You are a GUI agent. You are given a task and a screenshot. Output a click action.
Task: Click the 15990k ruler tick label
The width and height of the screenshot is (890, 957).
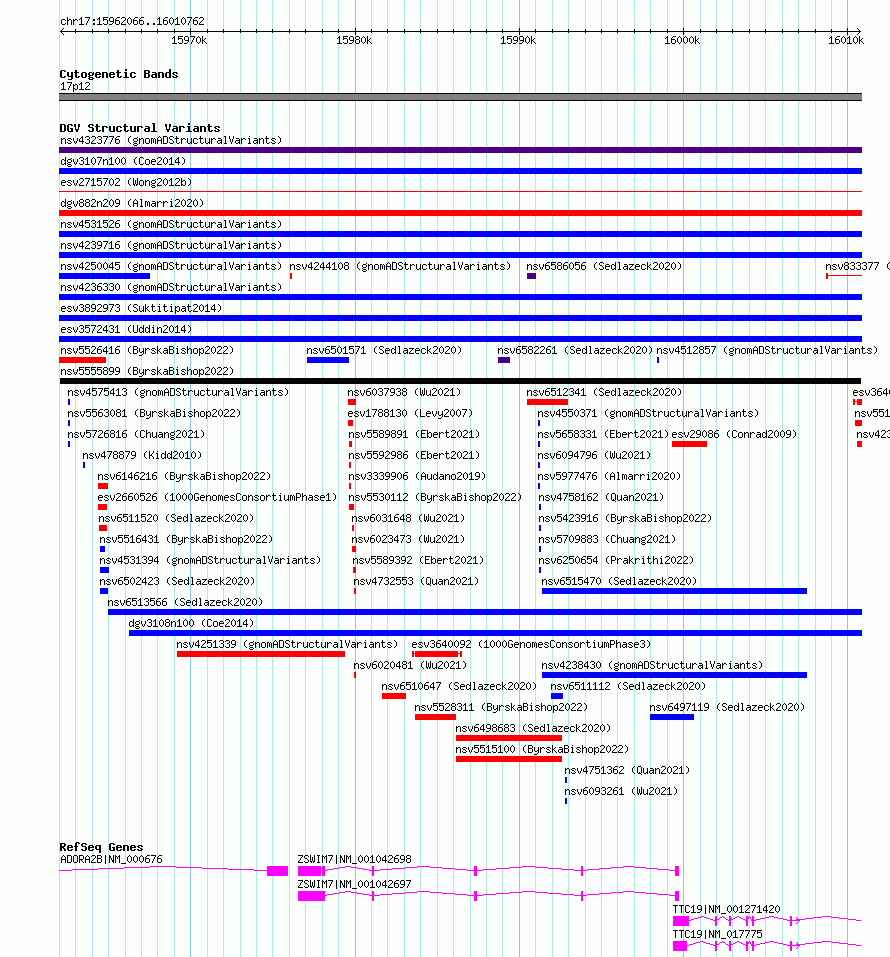518,40
